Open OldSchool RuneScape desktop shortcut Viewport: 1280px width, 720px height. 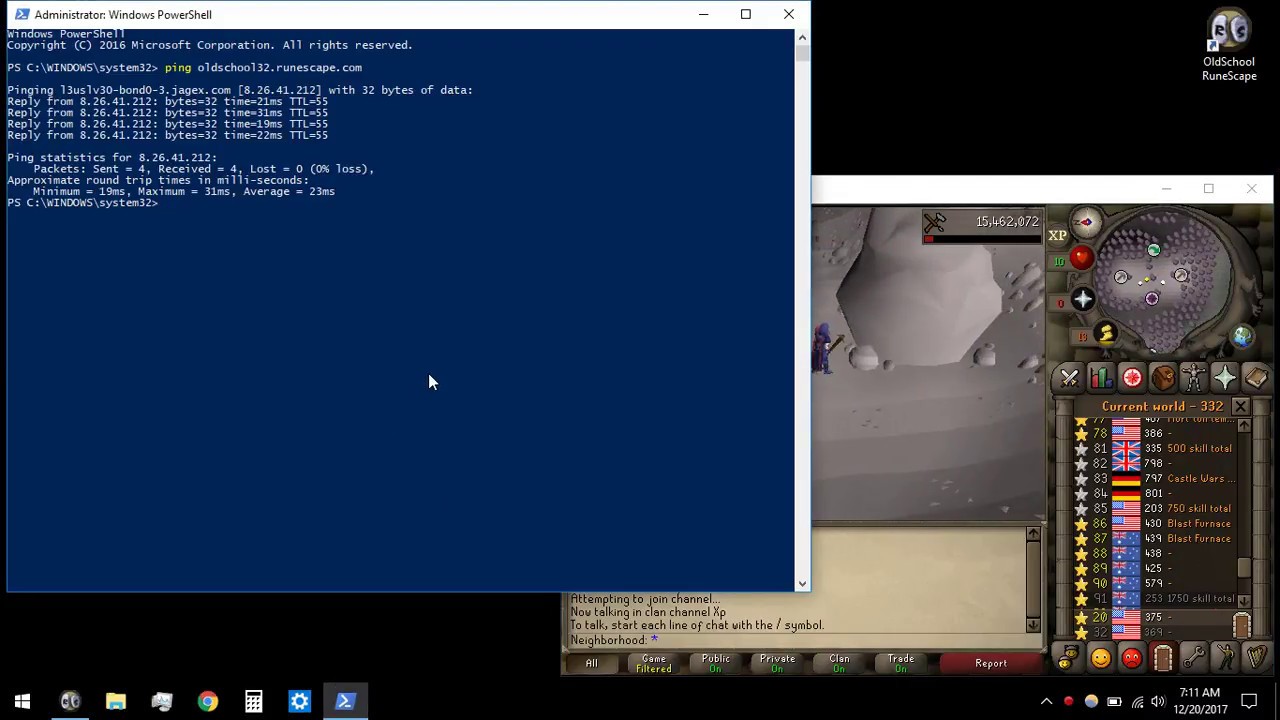pyautogui.click(x=1229, y=47)
